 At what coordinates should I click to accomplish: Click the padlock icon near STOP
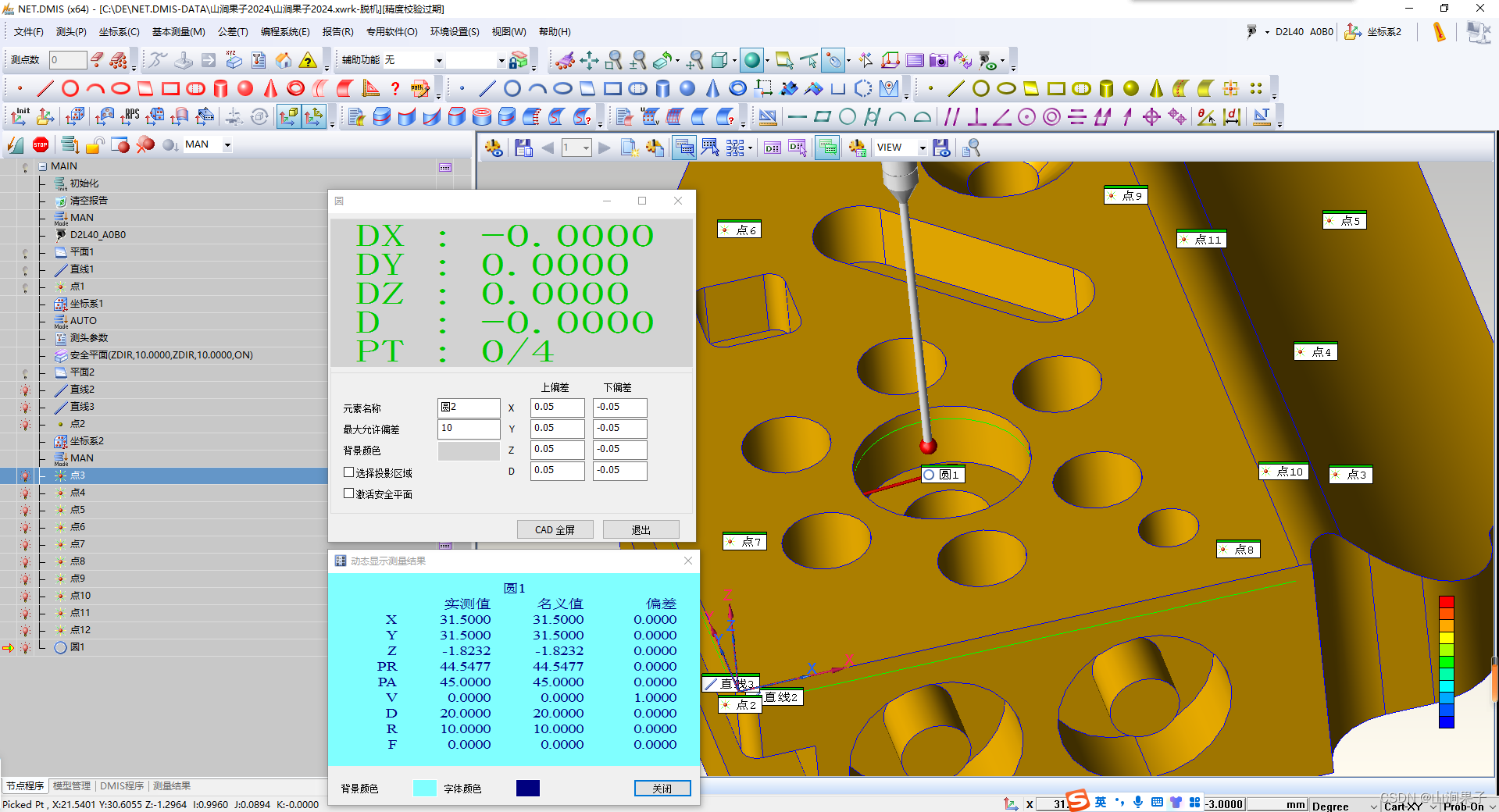(x=95, y=144)
